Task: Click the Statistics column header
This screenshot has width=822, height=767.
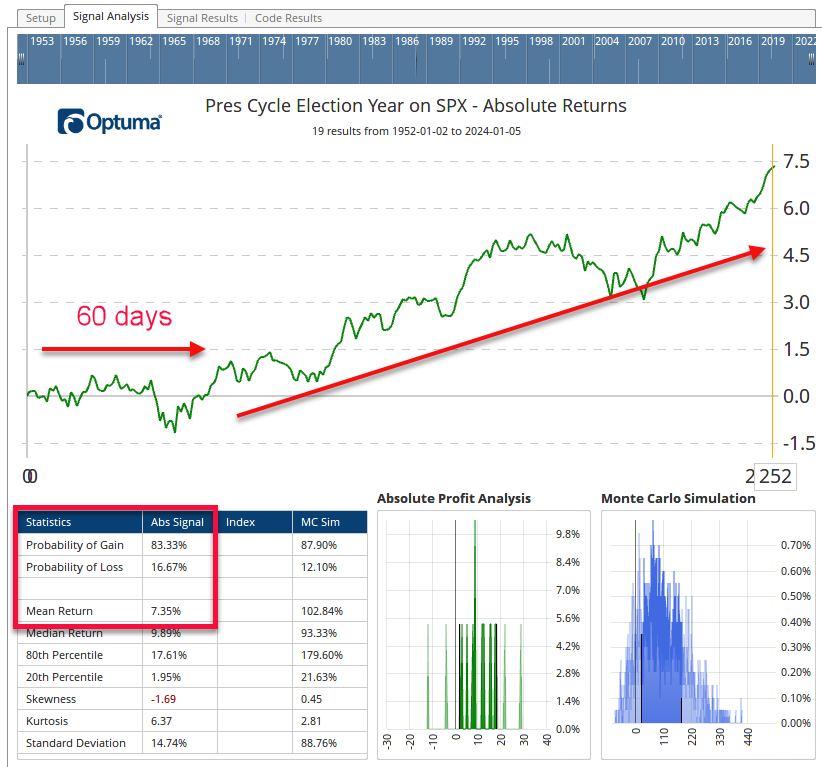Action: coord(48,522)
